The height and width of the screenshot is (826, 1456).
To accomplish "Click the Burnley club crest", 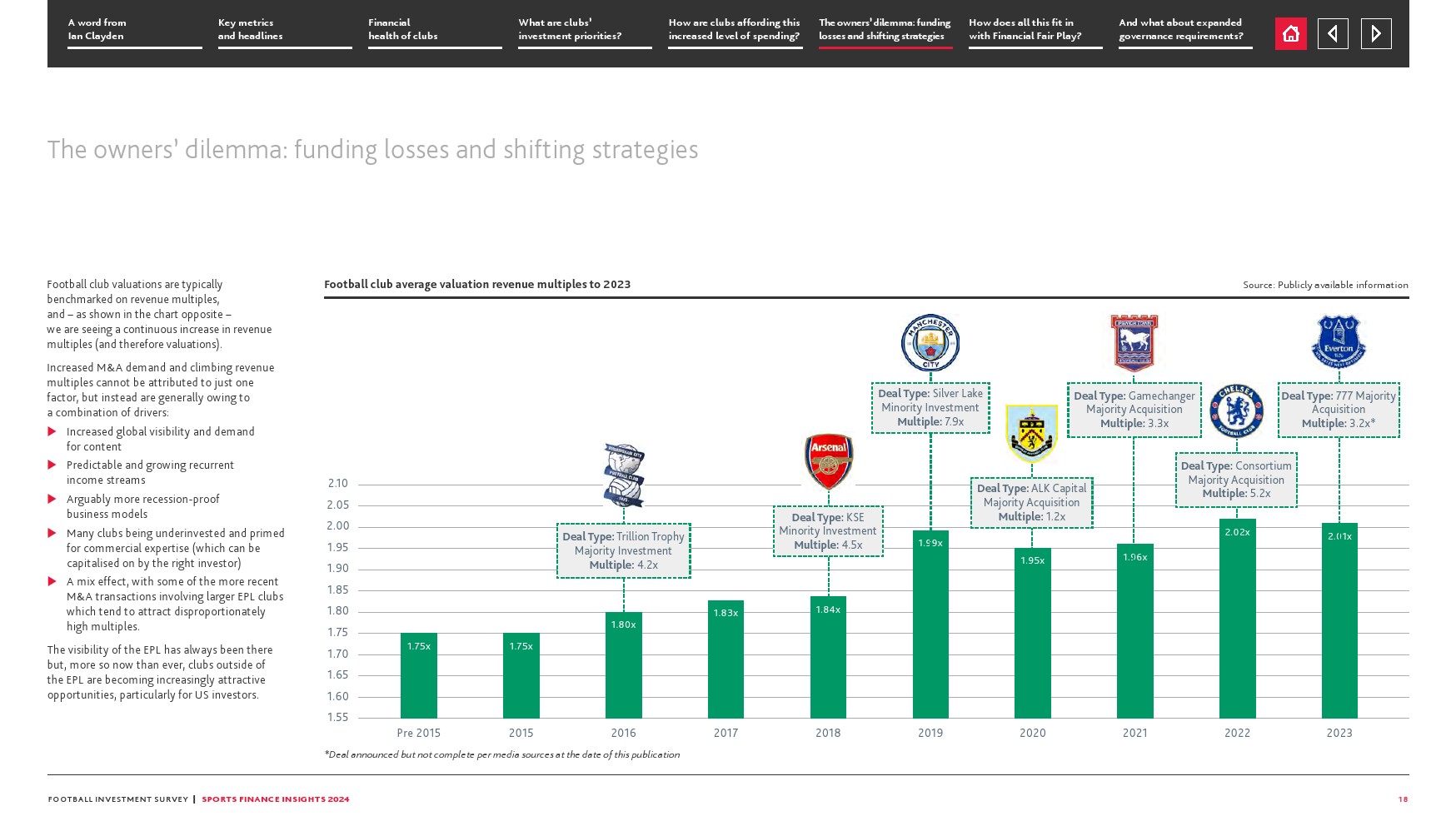I will coord(1031,432).
